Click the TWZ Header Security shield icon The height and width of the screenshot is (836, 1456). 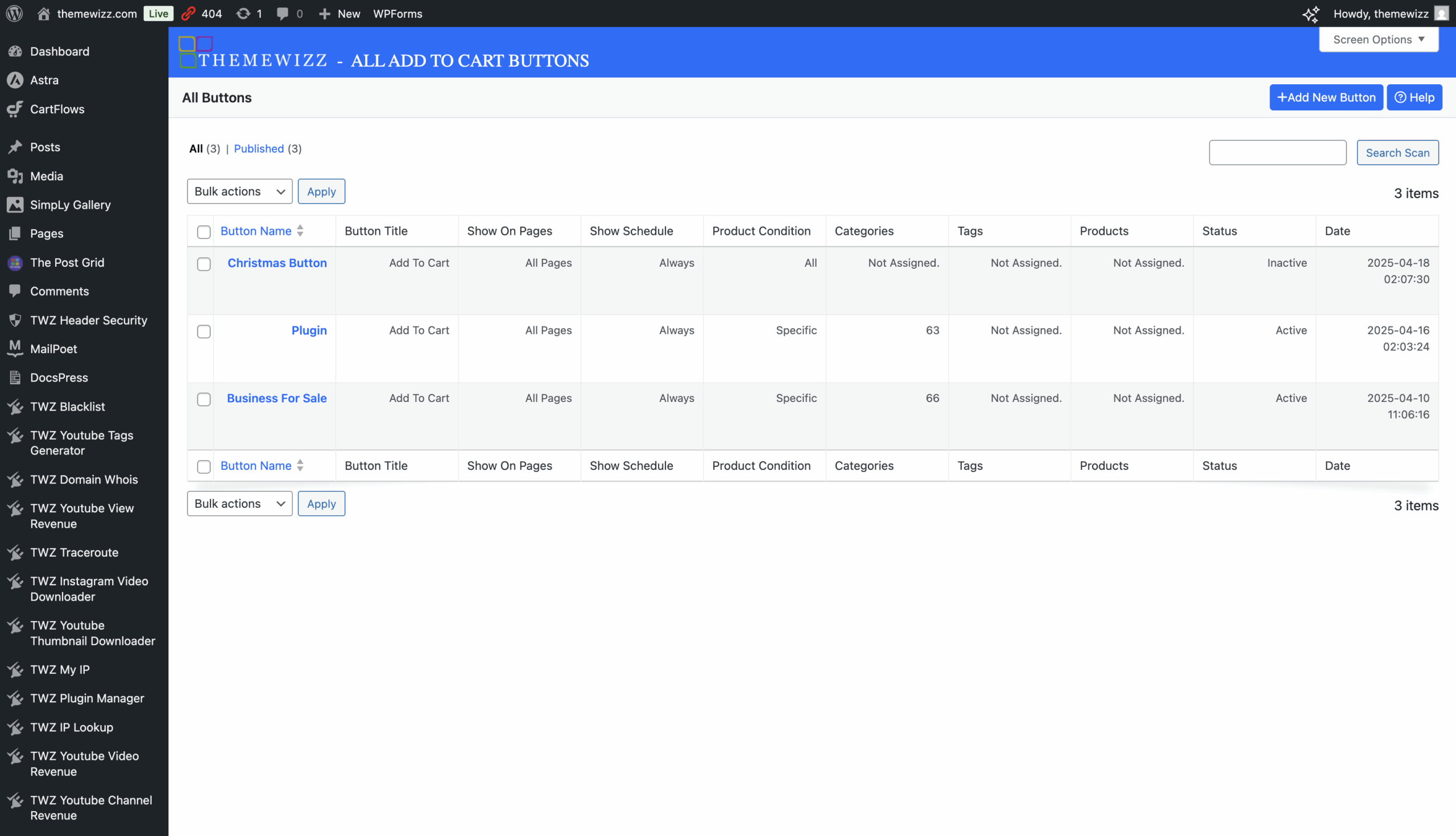tap(15, 320)
